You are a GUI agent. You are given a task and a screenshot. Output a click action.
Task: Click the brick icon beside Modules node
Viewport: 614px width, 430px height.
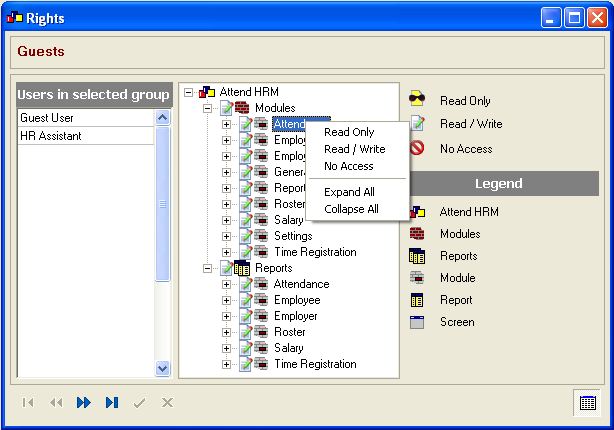click(x=242, y=108)
